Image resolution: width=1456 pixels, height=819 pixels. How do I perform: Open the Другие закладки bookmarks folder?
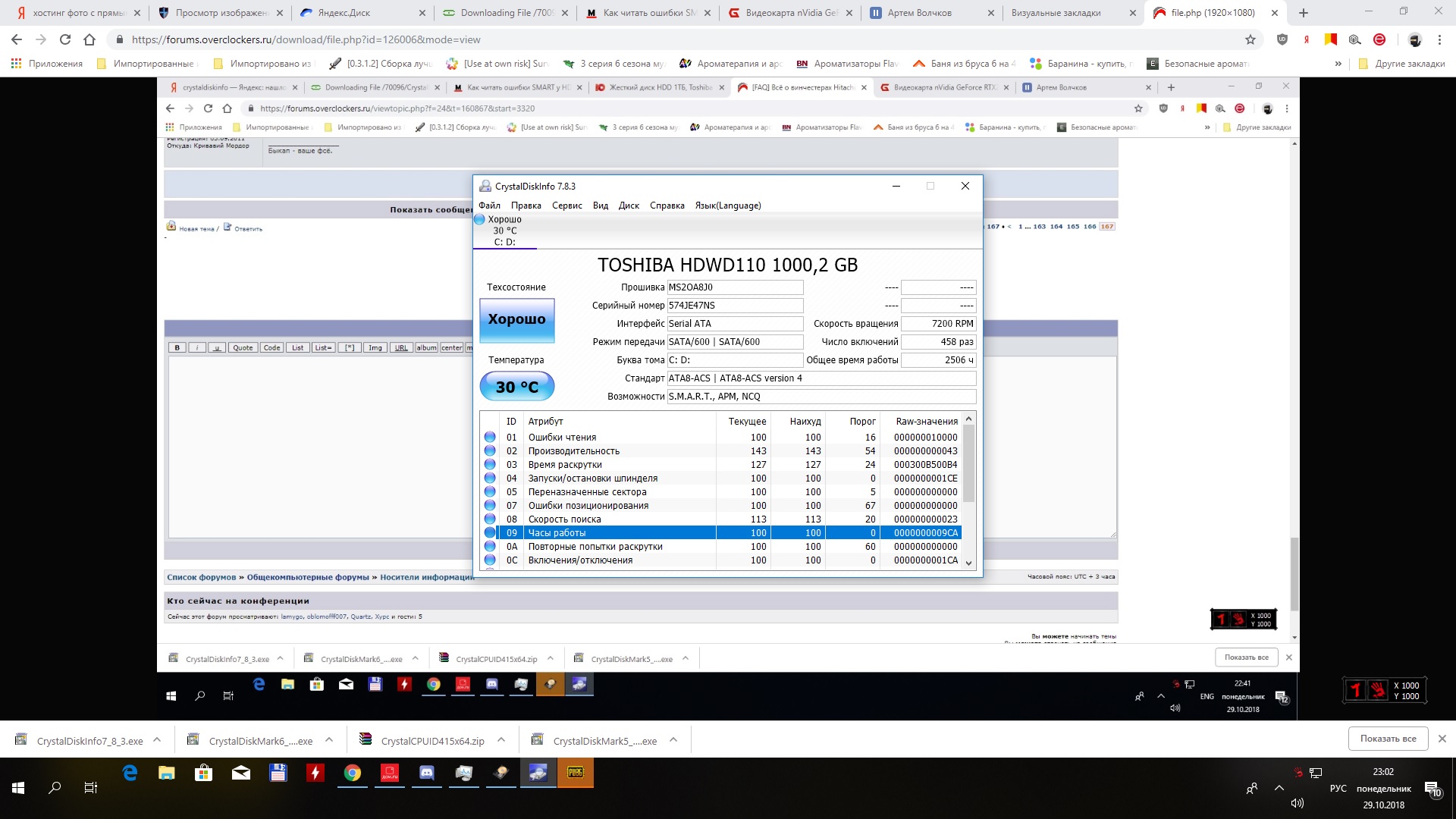tap(1401, 64)
